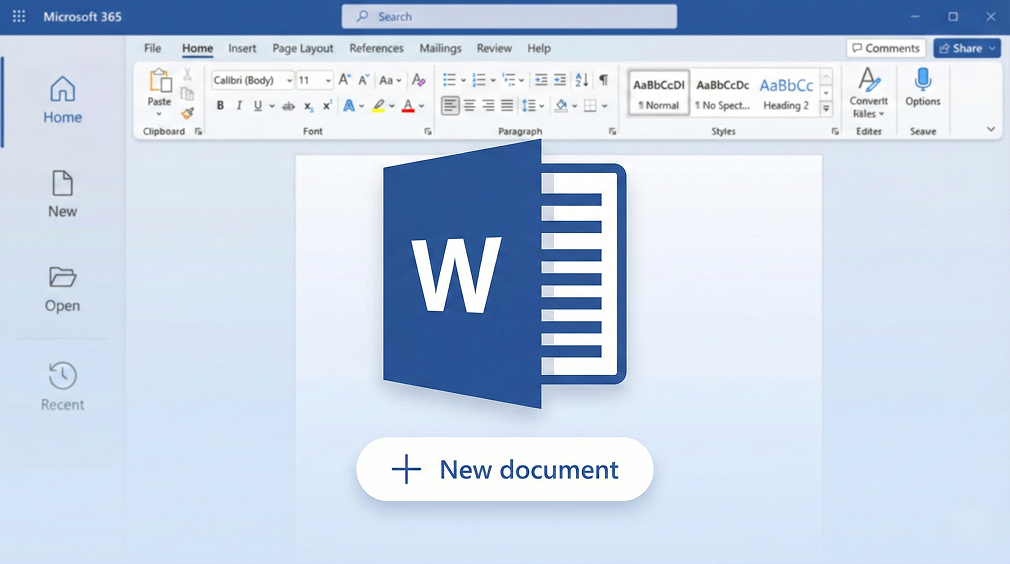Screen dimensions: 1010x564
Task: Clear all formatting icon
Action: (x=419, y=80)
